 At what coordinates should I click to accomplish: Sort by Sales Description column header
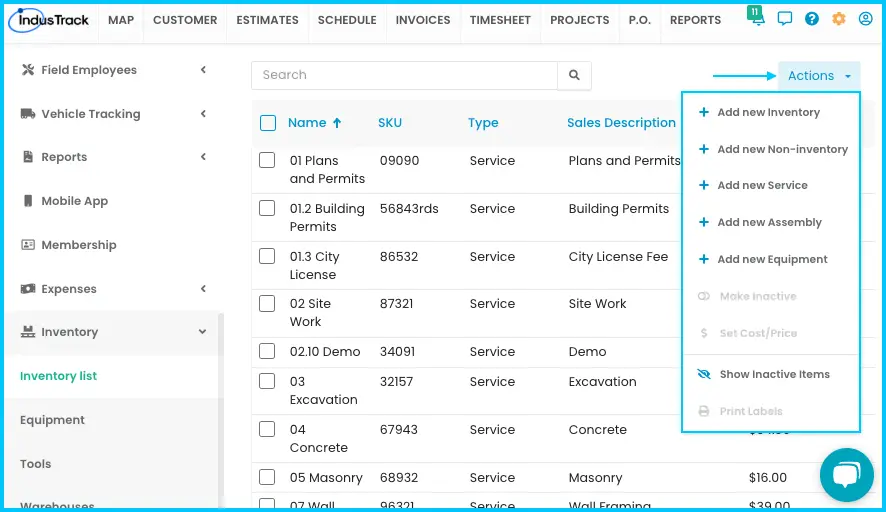621,123
